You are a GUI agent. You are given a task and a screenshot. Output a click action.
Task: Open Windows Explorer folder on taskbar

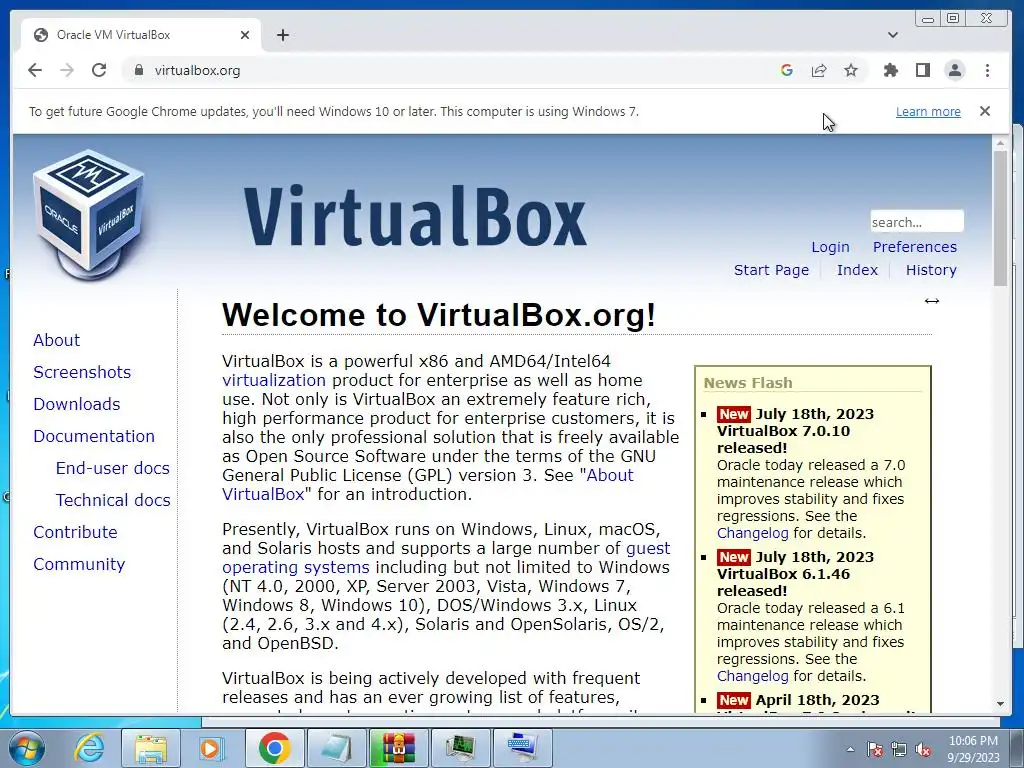(151, 748)
